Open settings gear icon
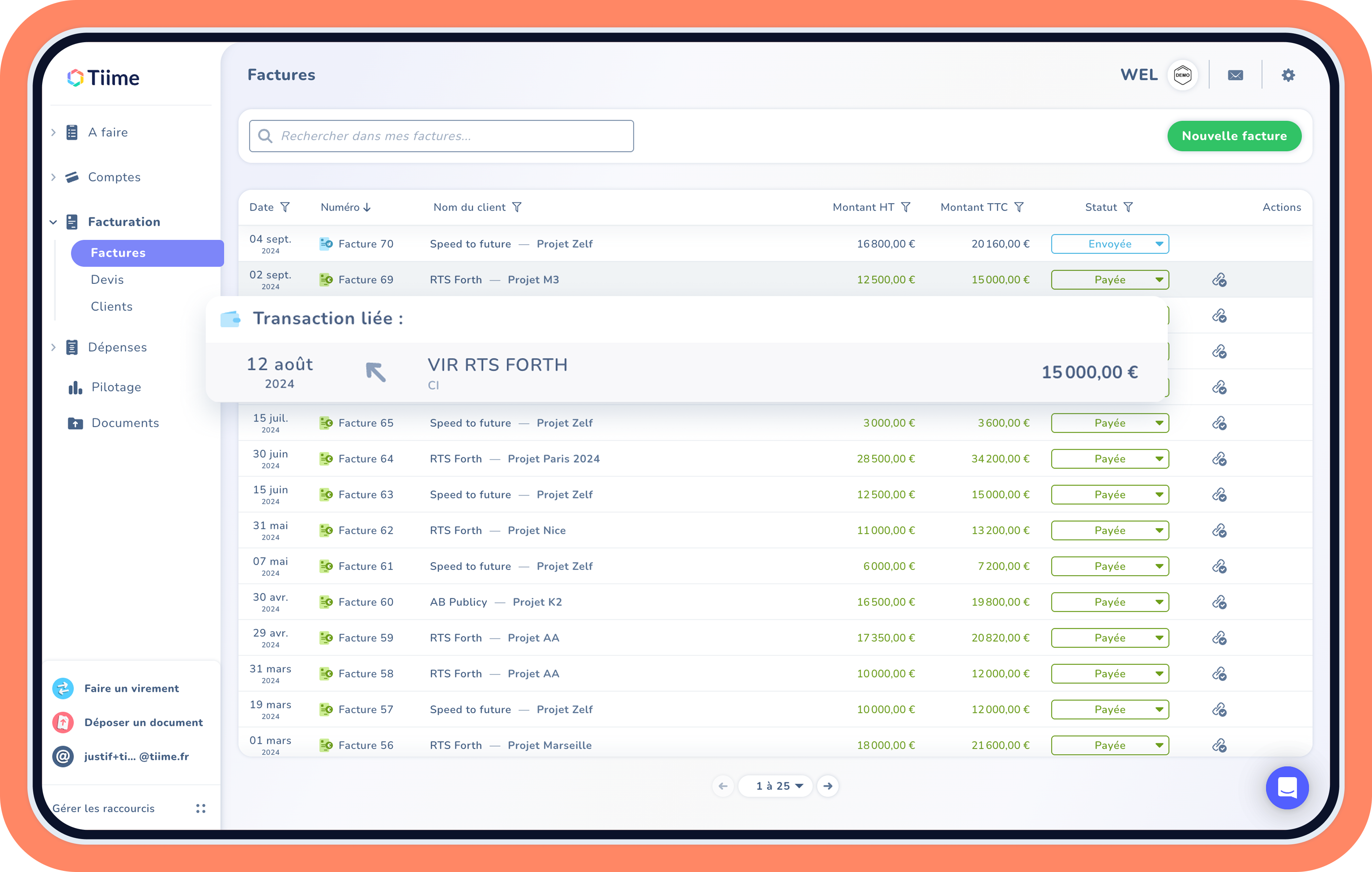This screenshot has height=872, width=1372. click(x=1288, y=75)
